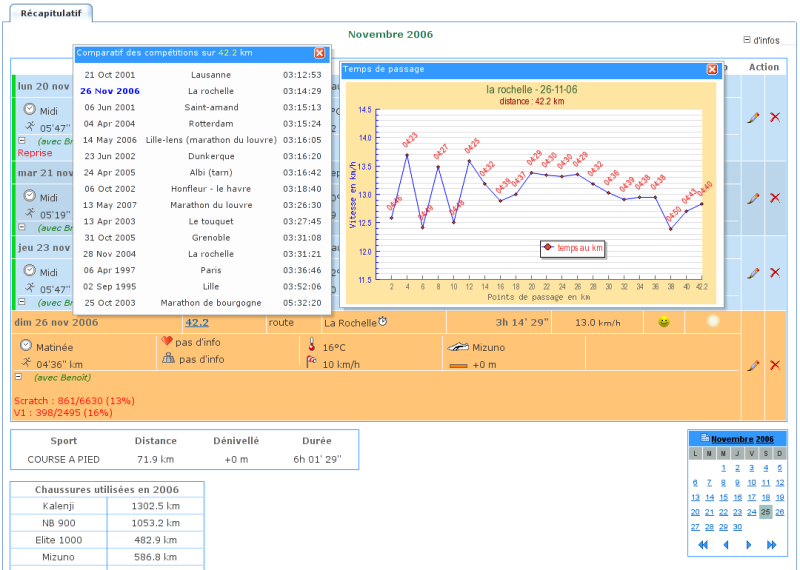
Task: Select the 21 Oct 2001 Lausanne row
Action: [x=203, y=75]
